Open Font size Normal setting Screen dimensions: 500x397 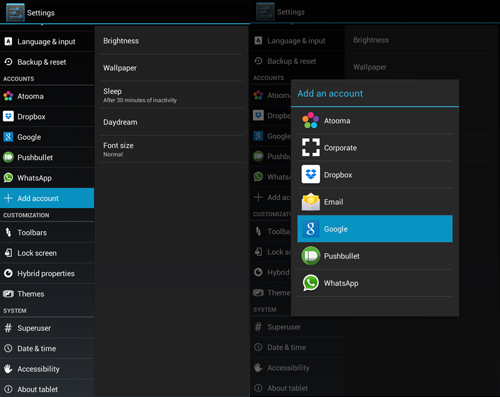coord(171,149)
